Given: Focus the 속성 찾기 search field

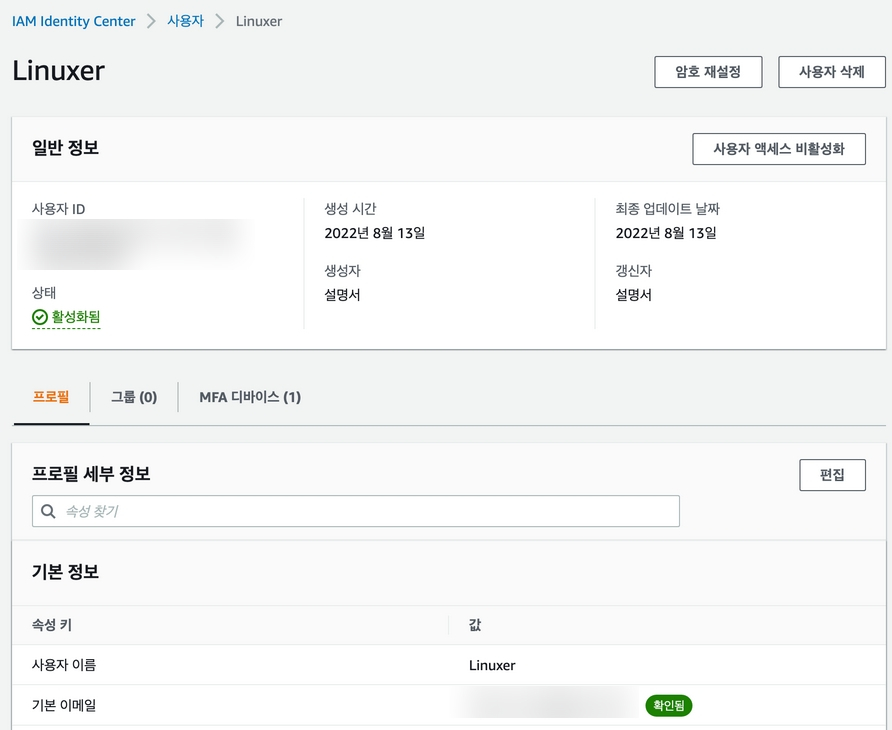Looking at the screenshot, I should click(x=368, y=511).
